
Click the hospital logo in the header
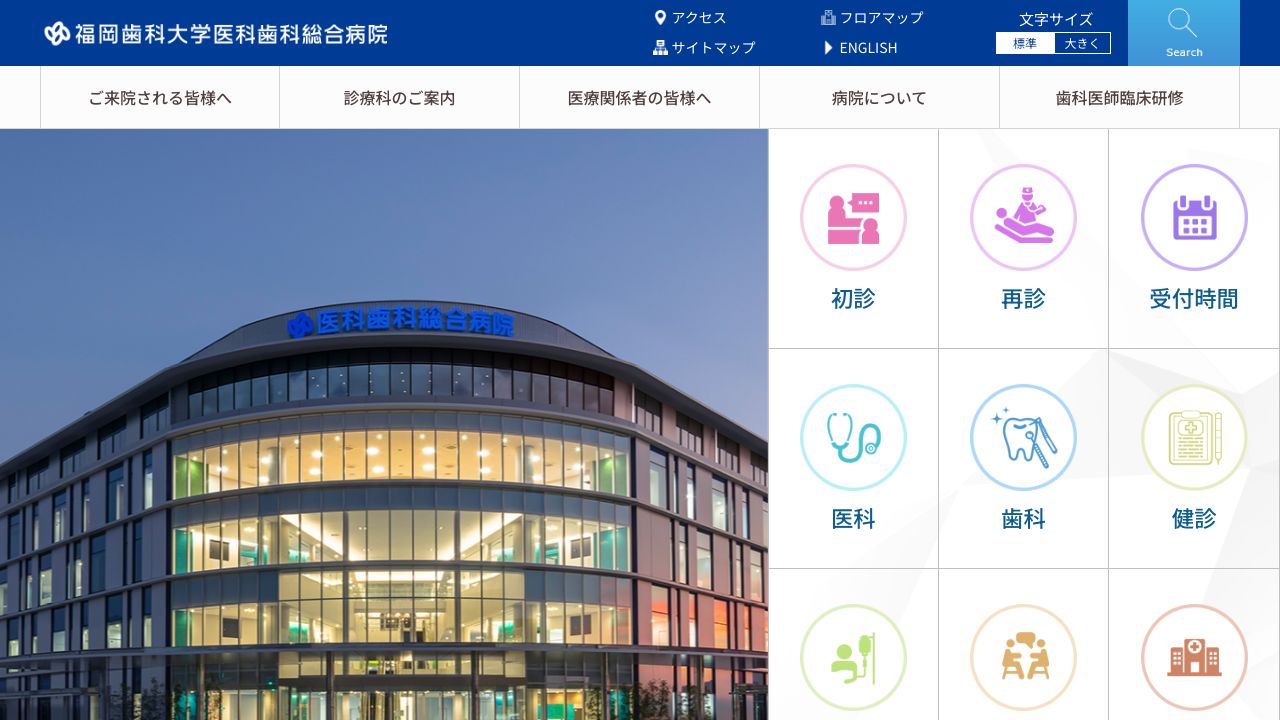(216, 33)
